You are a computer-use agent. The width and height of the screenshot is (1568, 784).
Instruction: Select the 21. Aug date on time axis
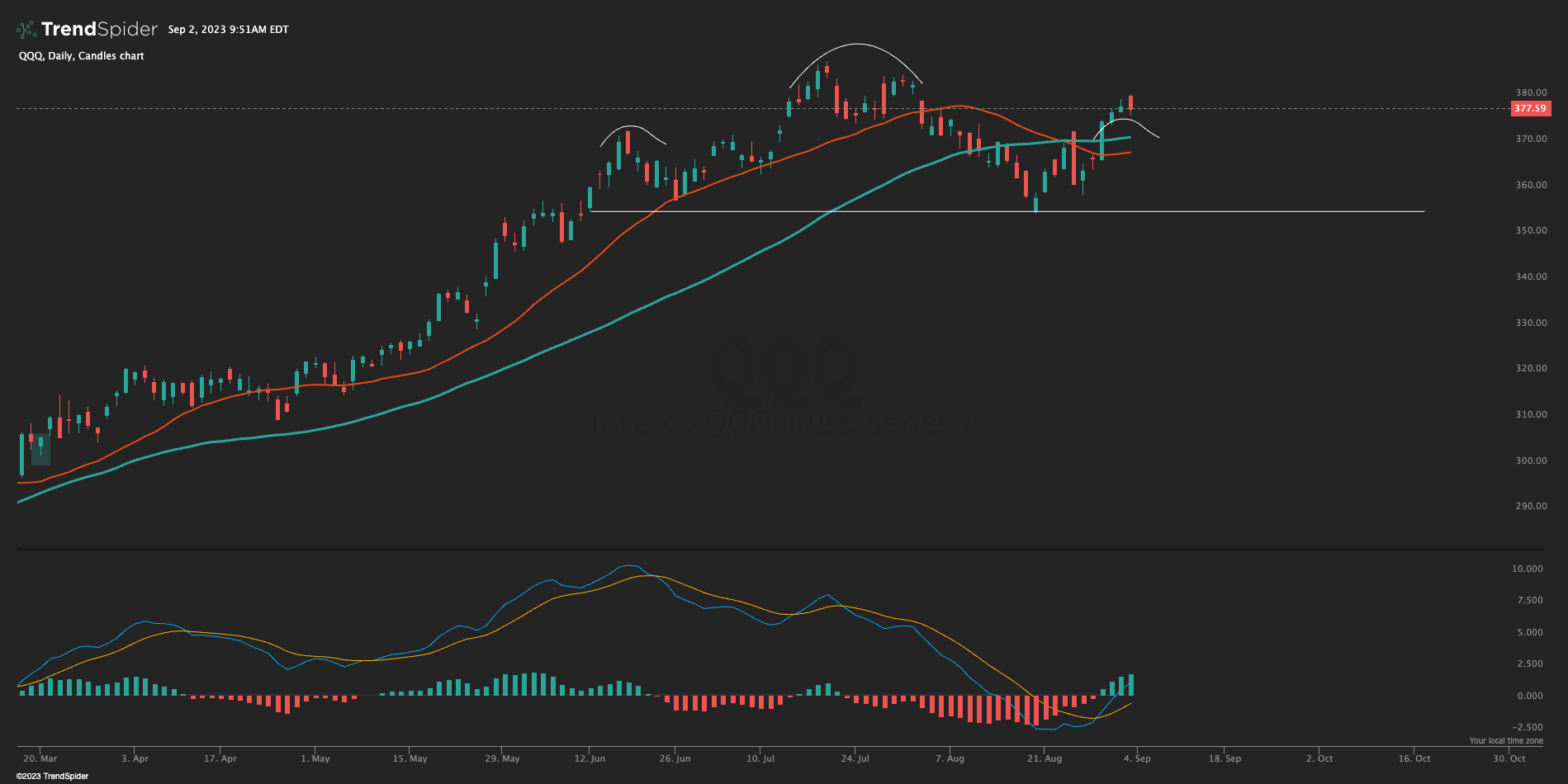pos(1045,758)
